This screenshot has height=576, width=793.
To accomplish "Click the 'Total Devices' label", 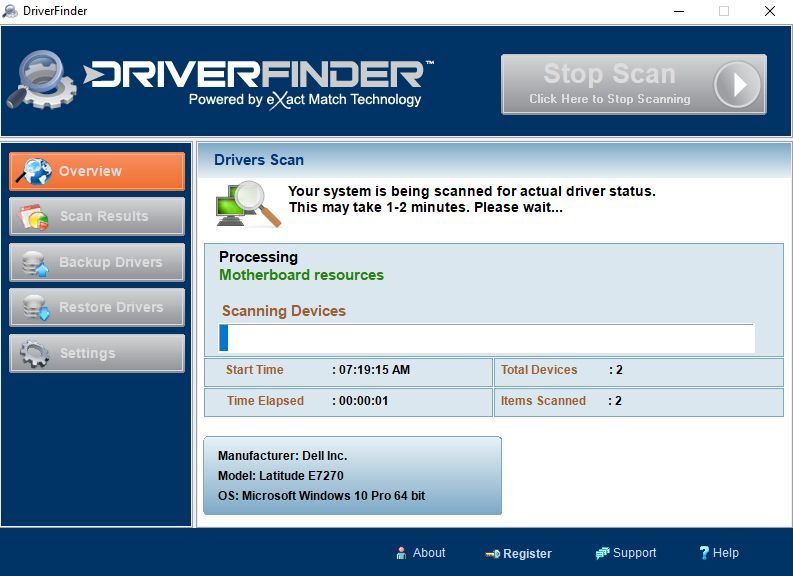I will click(x=539, y=370).
